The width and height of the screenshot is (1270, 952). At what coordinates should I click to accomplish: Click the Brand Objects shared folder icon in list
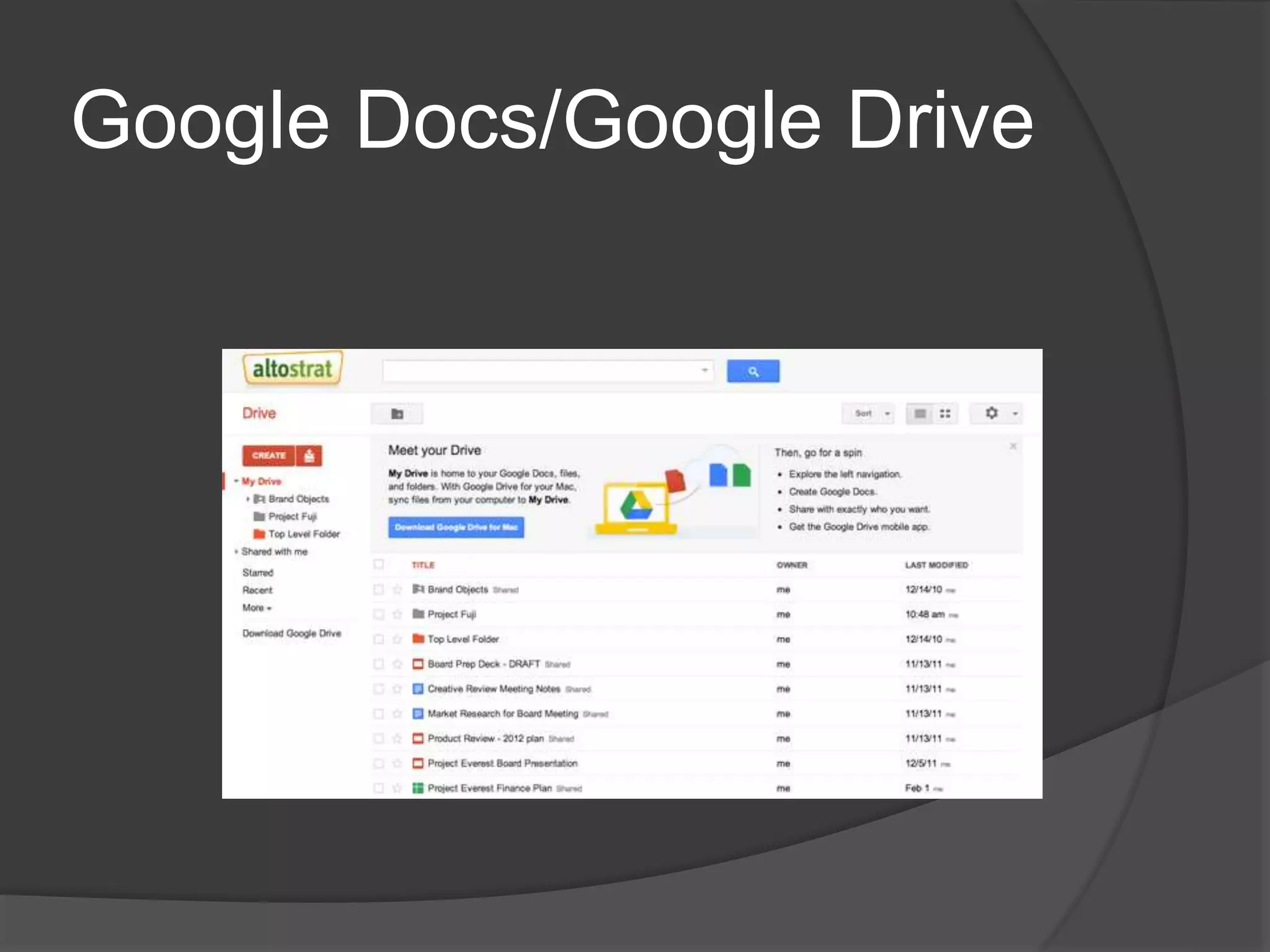click(418, 589)
